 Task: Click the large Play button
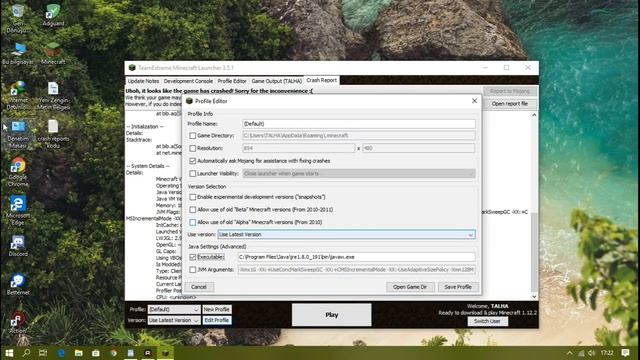pos(331,315)
